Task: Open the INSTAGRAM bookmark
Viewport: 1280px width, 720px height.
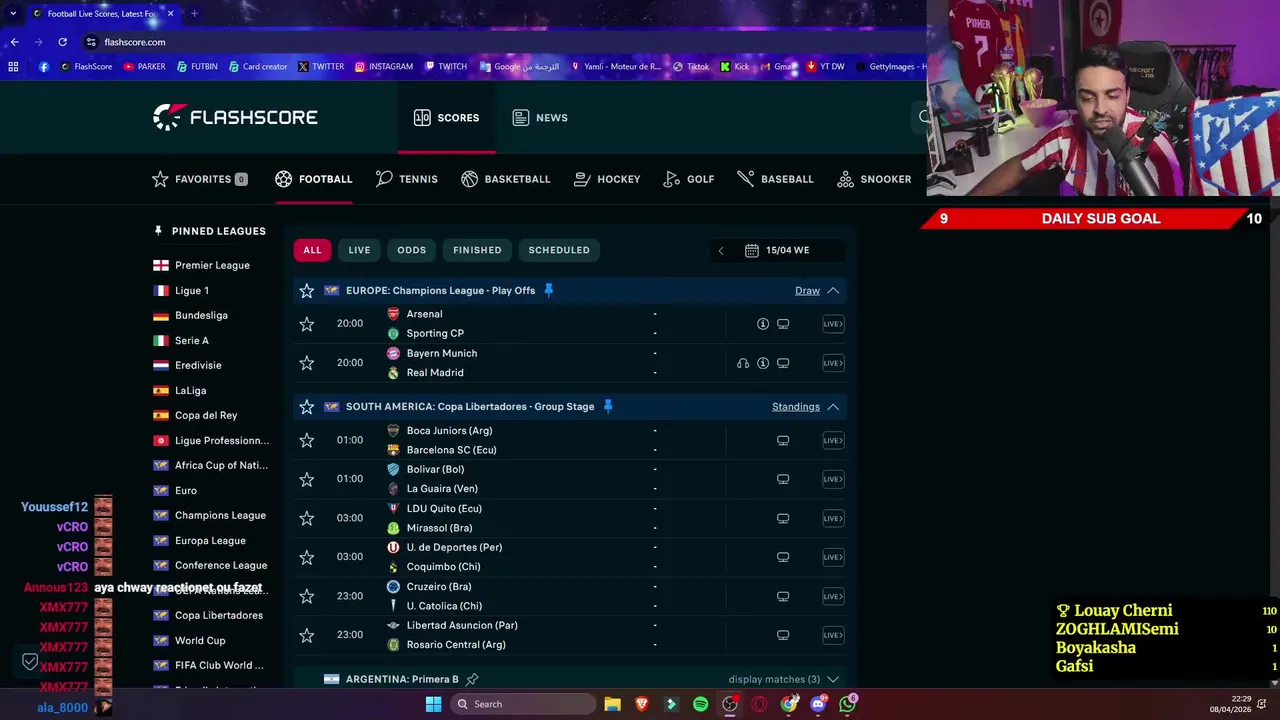Action: [x=383, y=67]
